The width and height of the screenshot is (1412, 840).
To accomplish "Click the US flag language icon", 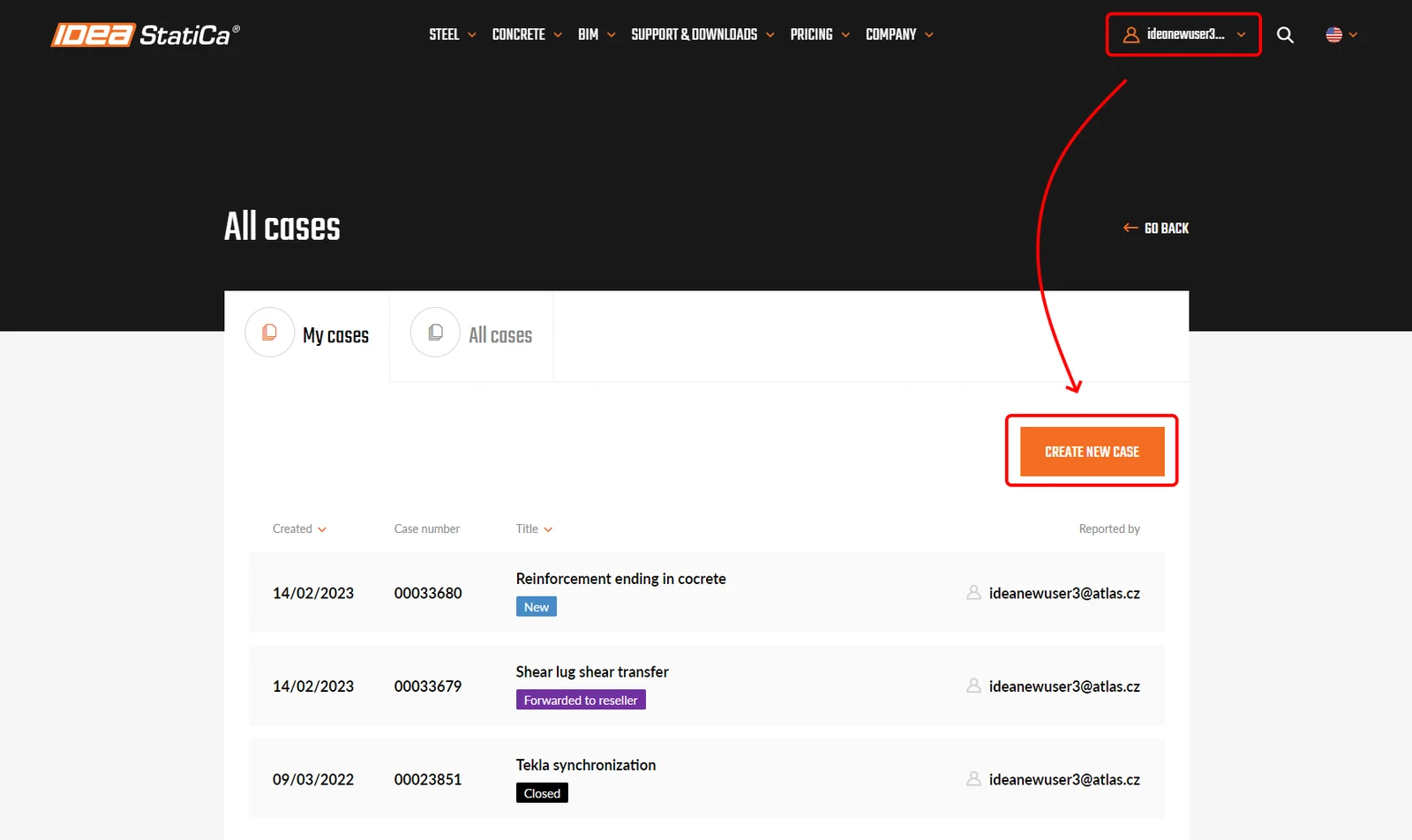I will [x=1333, y=34].
